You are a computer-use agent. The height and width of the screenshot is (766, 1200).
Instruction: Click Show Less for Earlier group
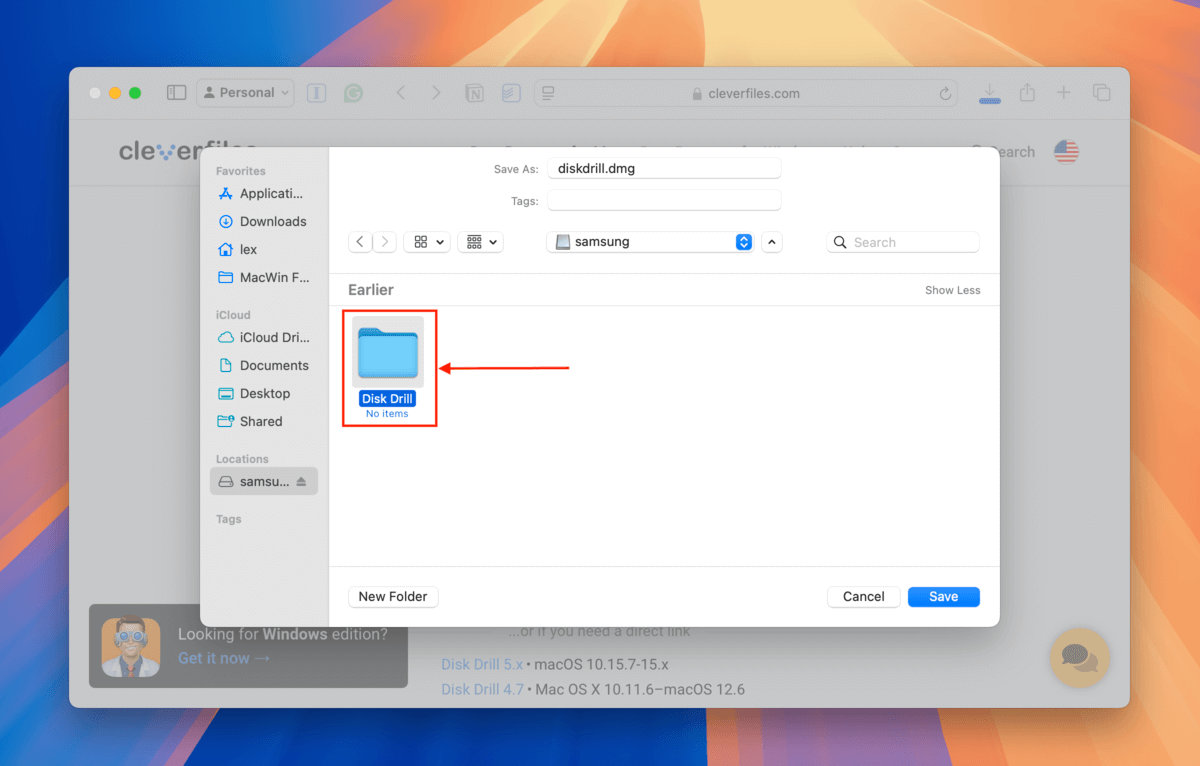[x=952, y=290]
